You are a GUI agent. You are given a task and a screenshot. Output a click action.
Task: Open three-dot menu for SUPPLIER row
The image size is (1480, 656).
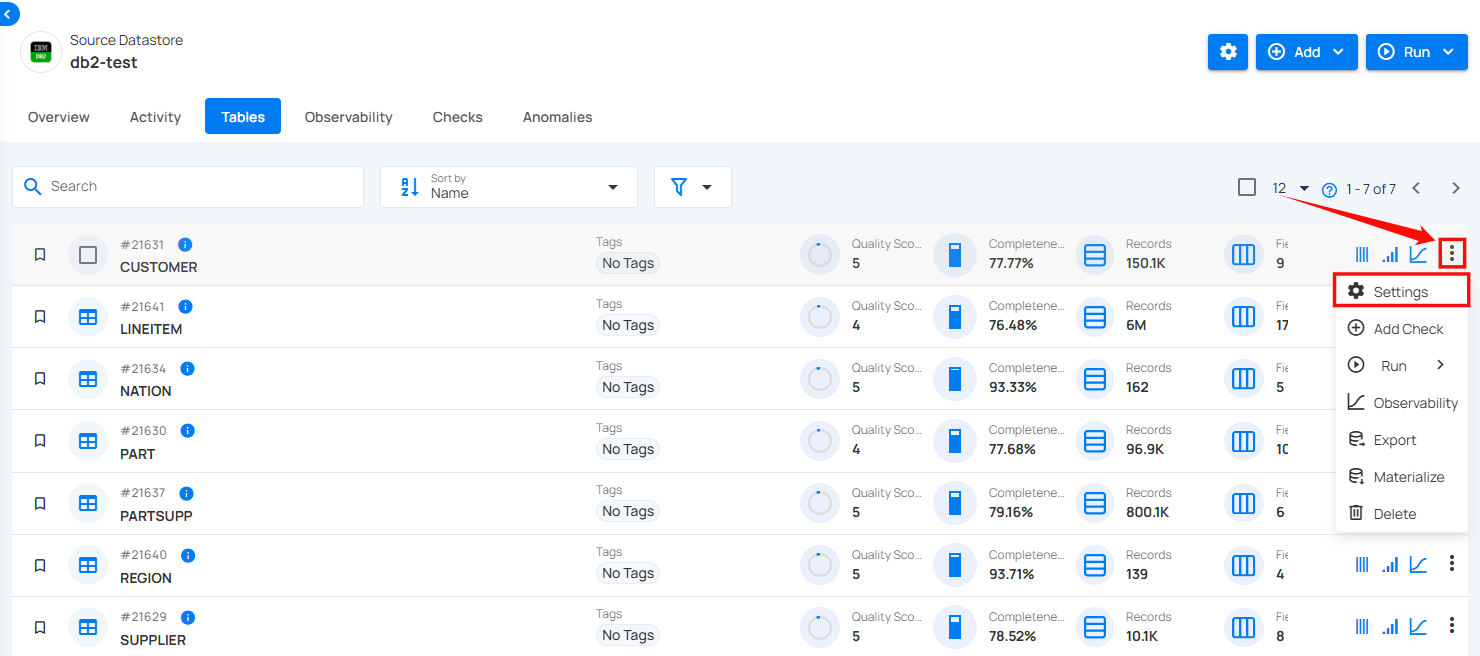[x=1451, y=626]
